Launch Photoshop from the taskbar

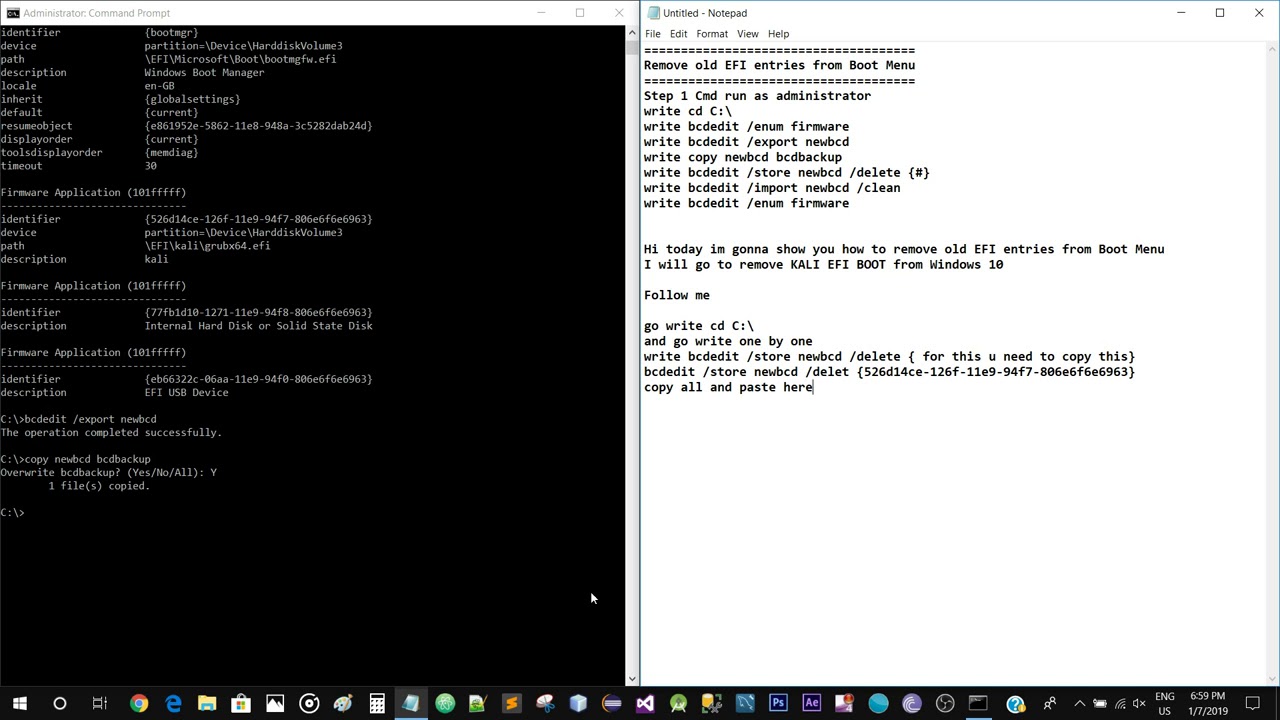(x=778, y=704)
